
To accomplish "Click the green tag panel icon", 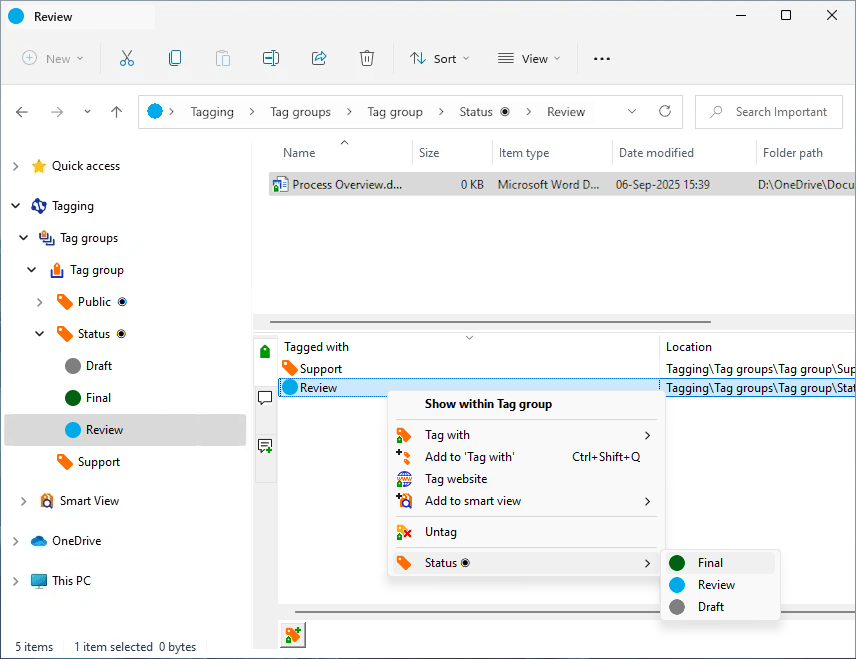I will (x=265, y=351).
